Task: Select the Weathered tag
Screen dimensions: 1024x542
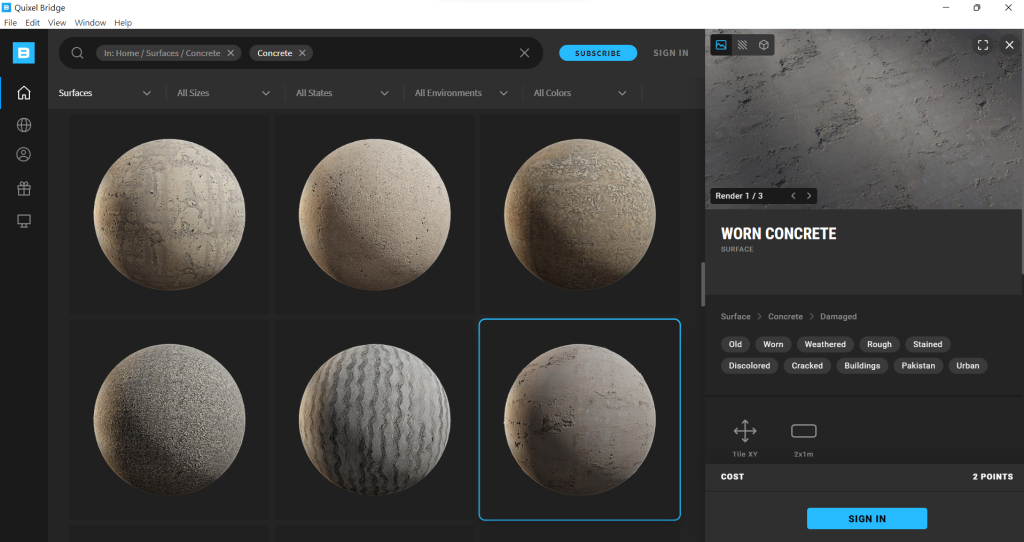Action: click(x=825, y=344)
